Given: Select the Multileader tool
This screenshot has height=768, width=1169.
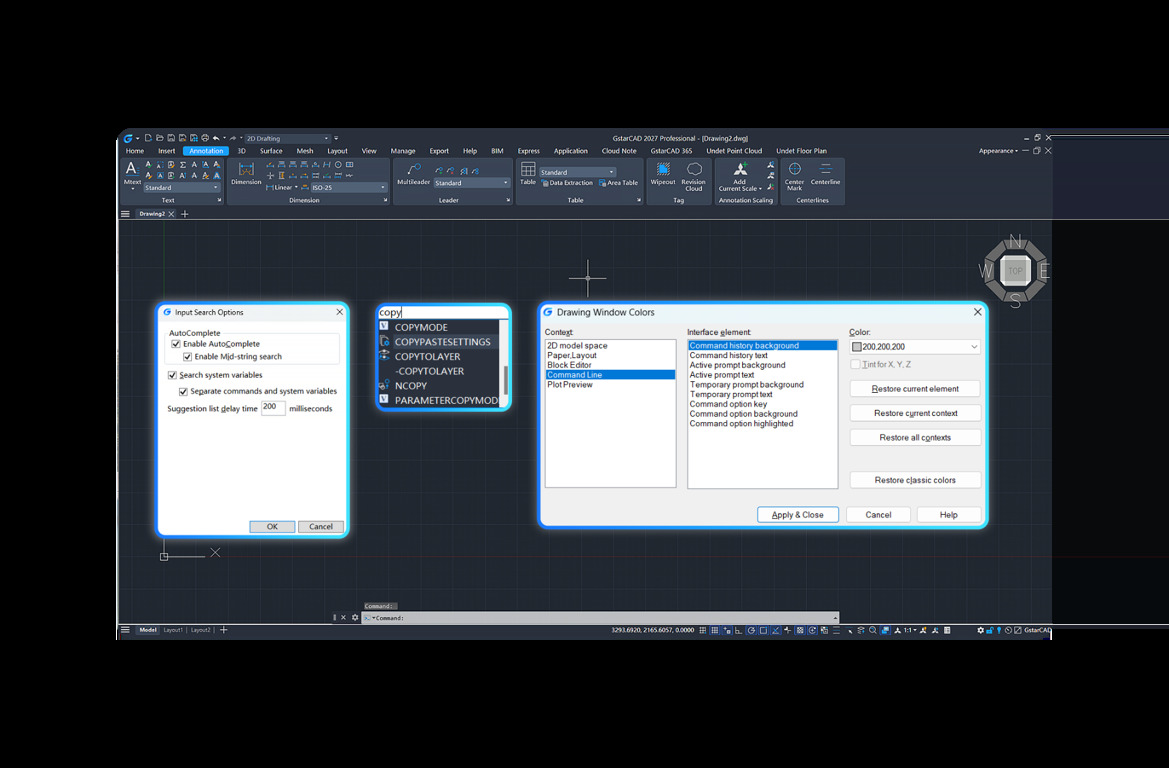Looking at the screenshot, I should coord(413,170).
